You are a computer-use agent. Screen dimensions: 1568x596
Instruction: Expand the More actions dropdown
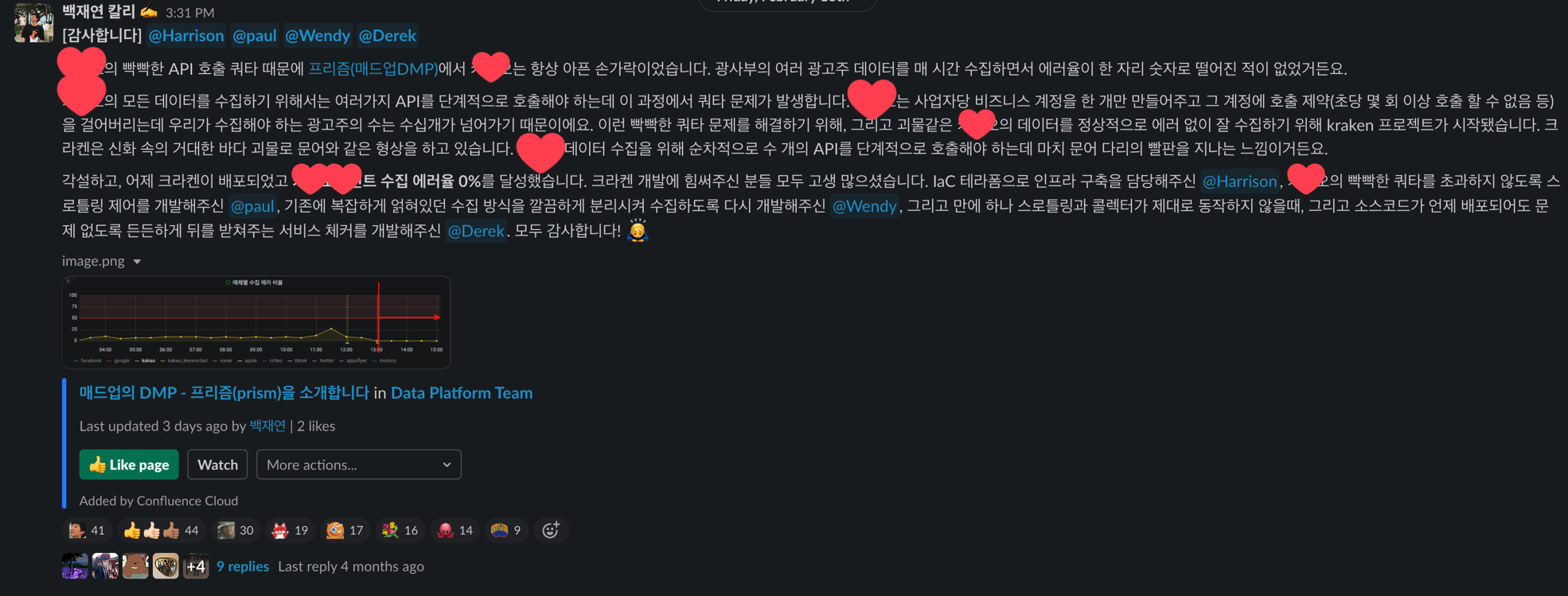pyautogui.click(x=359, y=465)
